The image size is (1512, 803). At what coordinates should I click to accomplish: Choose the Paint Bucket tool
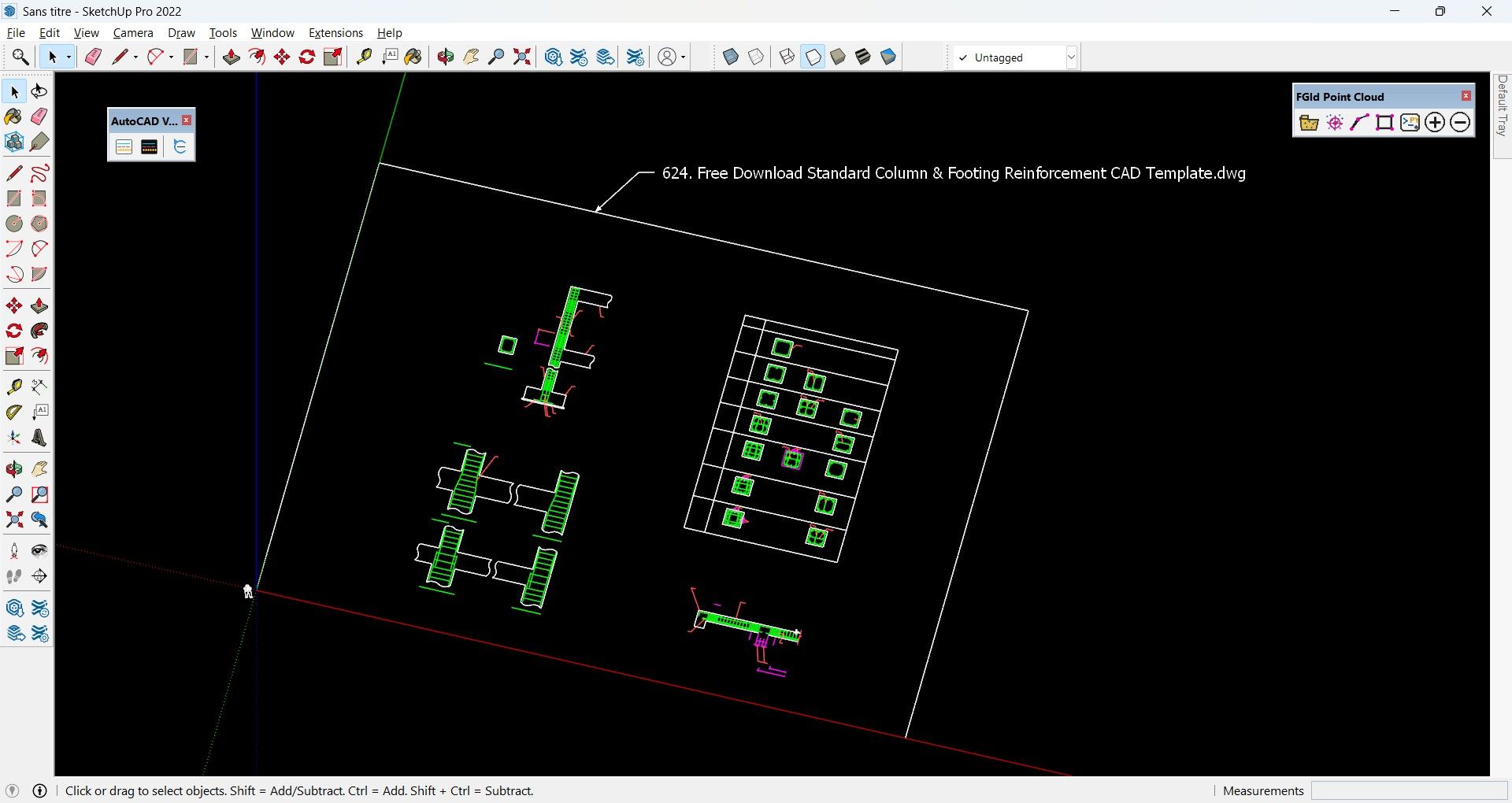(x=413, y=57)
